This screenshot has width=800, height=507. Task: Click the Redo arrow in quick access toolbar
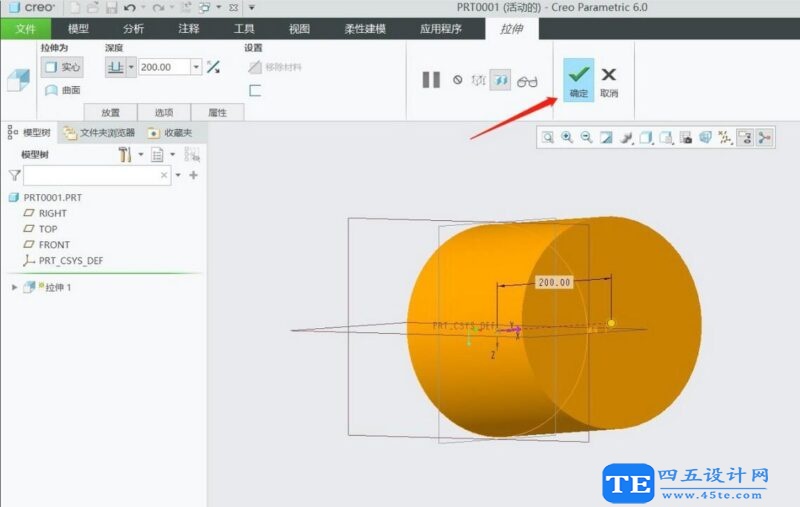(159, 8)
